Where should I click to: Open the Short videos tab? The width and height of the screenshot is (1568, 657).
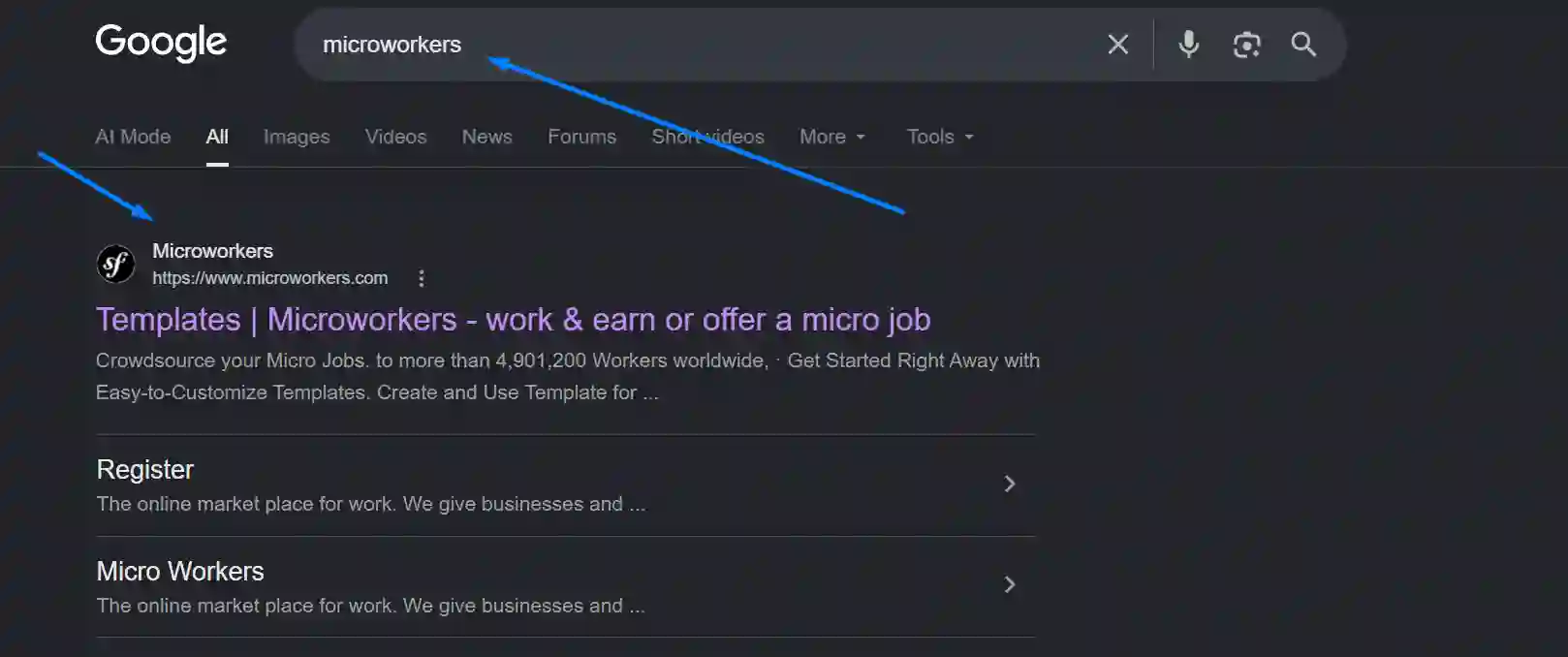[x=707, y=137]
